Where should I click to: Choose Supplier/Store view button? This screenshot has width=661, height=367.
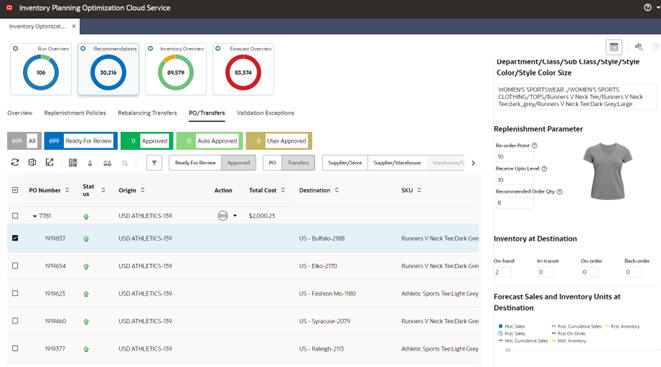tap(345, 163)
